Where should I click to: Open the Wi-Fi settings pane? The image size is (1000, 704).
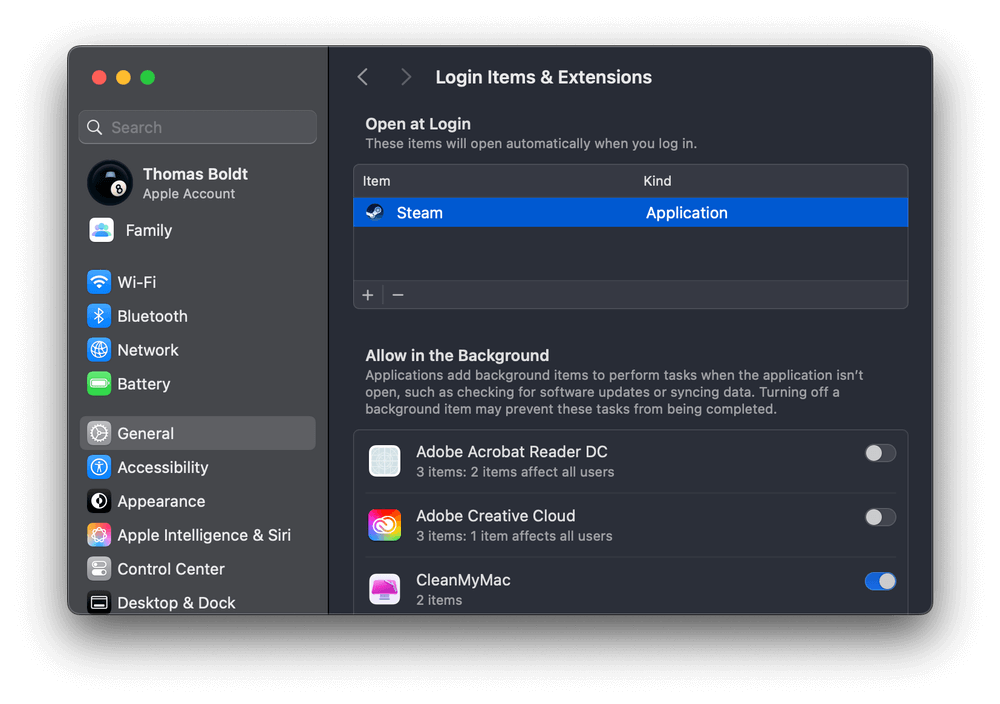[x=198, y=282]
